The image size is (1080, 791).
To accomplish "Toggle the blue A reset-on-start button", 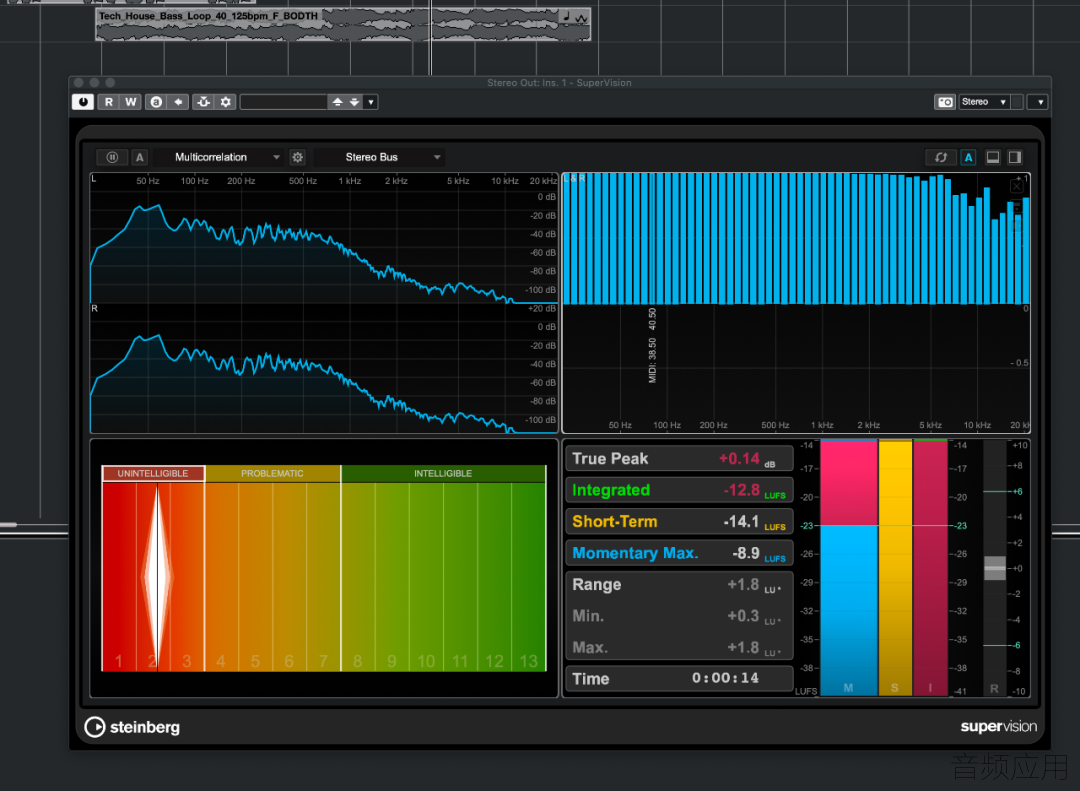I will click(968, 157).
